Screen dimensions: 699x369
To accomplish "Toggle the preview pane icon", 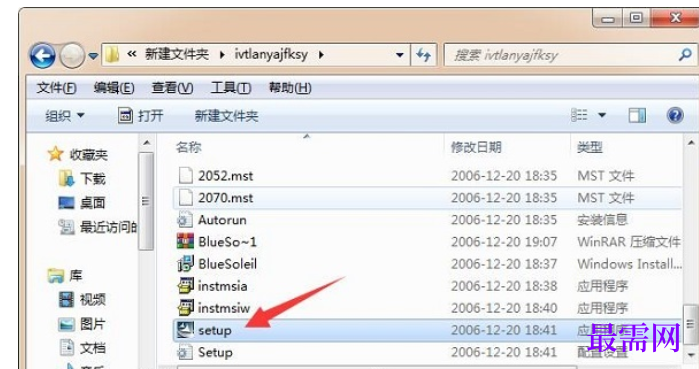I will [x=637, y=115].
